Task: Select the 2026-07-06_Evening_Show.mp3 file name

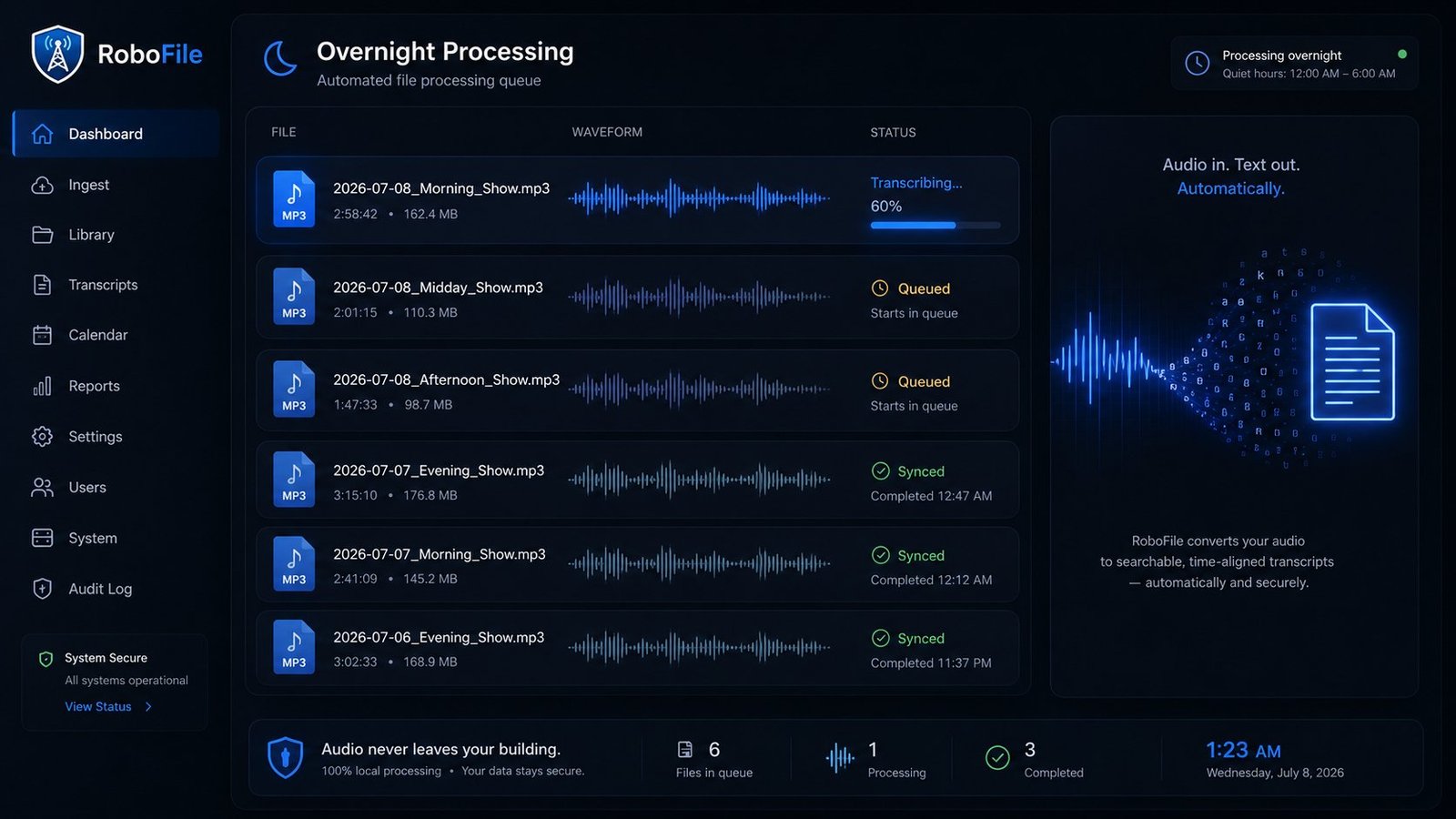Action: click(x=439, y=637)
